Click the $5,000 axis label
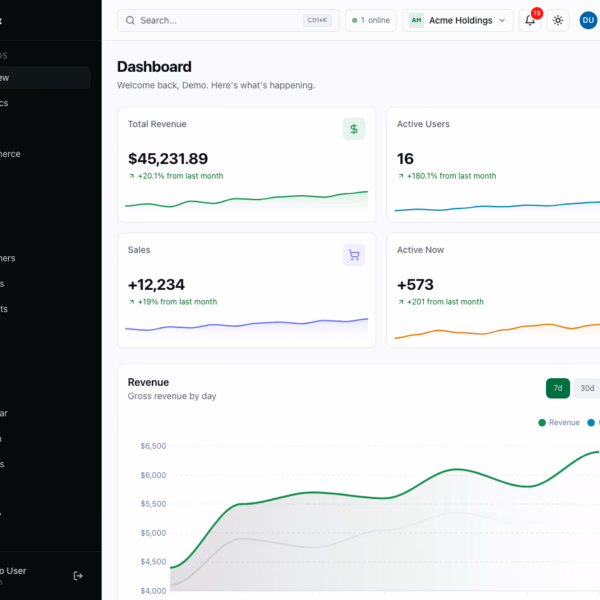This screenshot has height=600, width=600. point(153,533)
